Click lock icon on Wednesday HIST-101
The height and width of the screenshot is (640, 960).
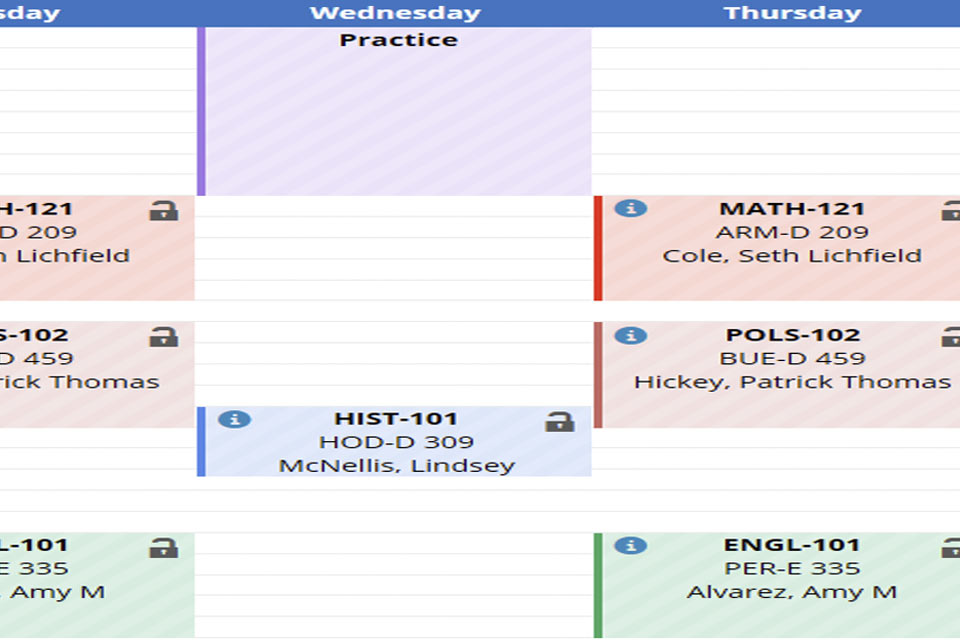(560, 421)
